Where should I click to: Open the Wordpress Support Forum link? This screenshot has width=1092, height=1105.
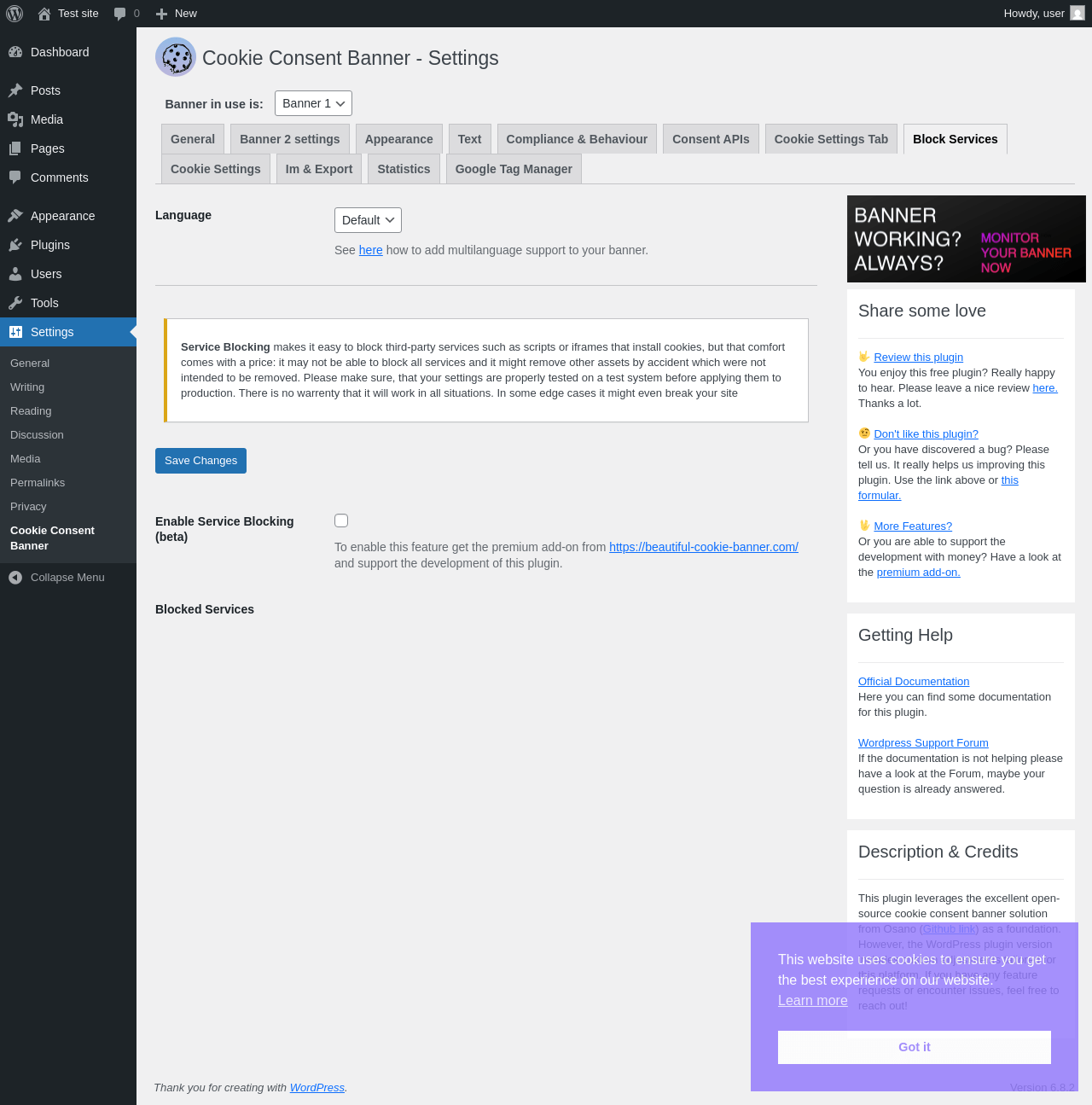click(x=923, y=743)
